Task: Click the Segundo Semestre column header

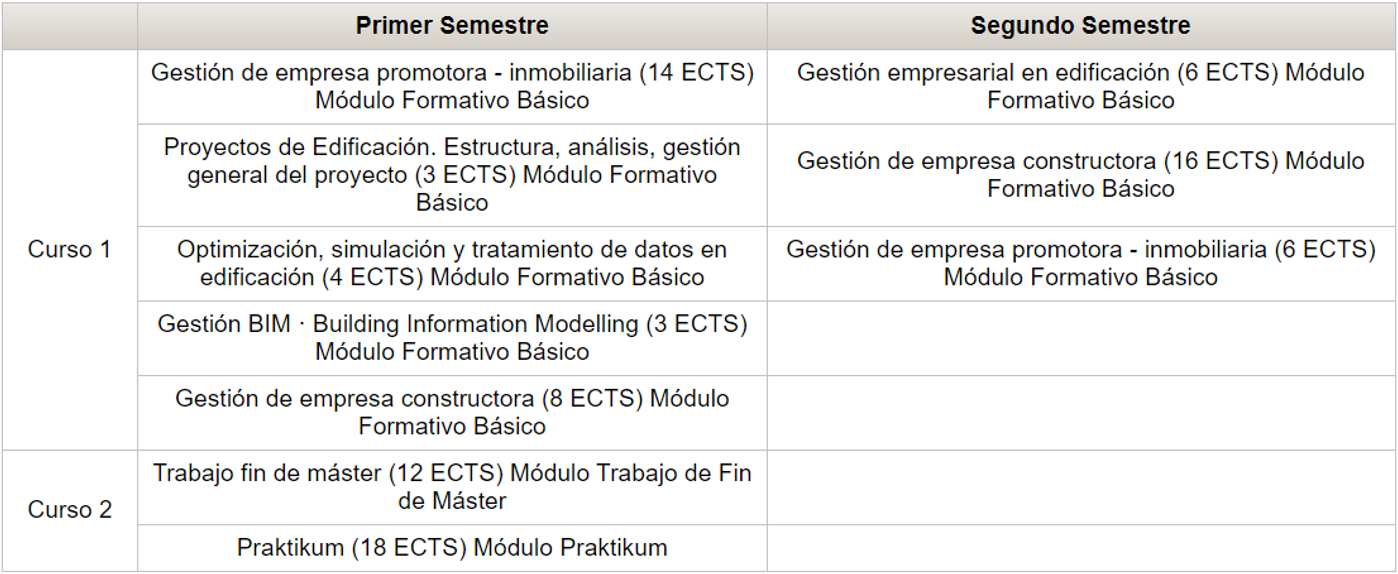Action: coord(1081,26)
